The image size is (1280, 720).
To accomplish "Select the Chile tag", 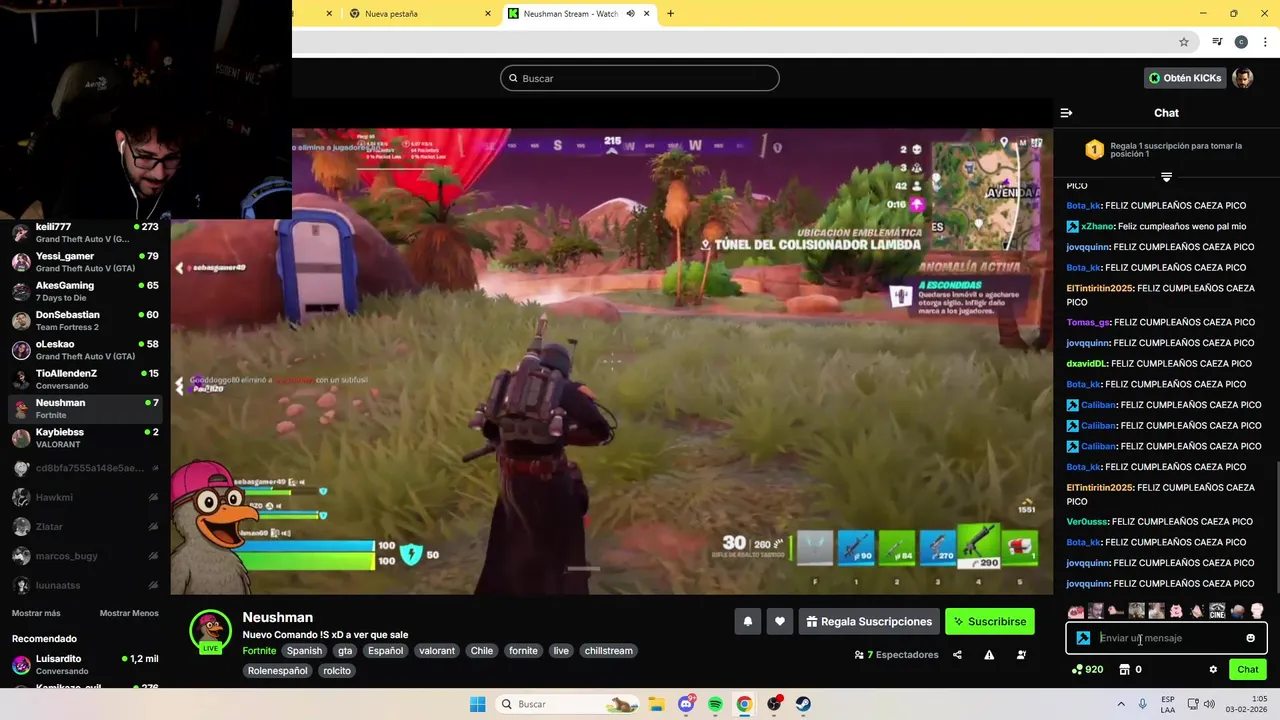I will coord(482,651).
